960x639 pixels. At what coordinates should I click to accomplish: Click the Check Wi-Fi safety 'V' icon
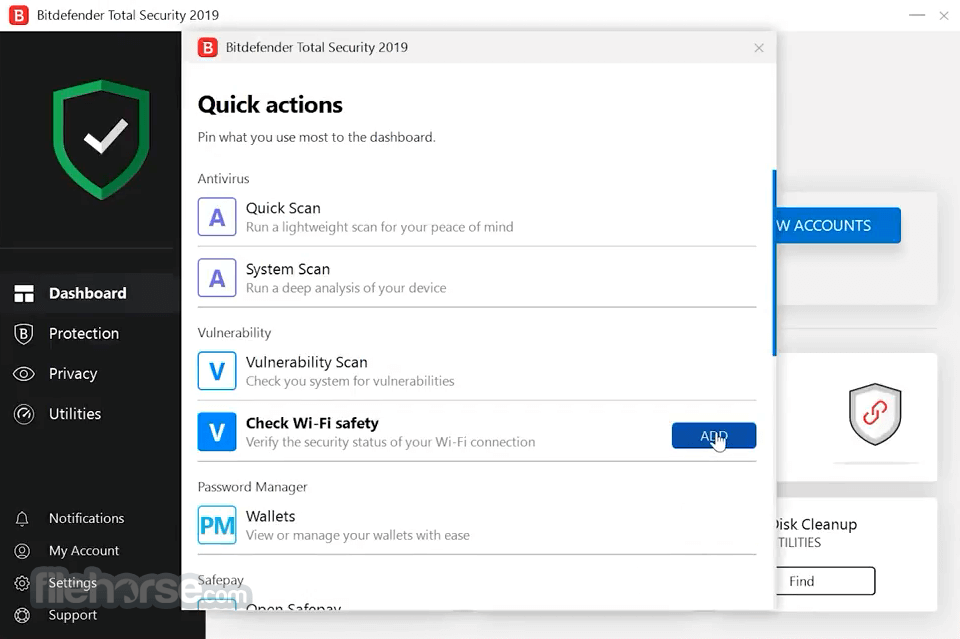[217, 432]
